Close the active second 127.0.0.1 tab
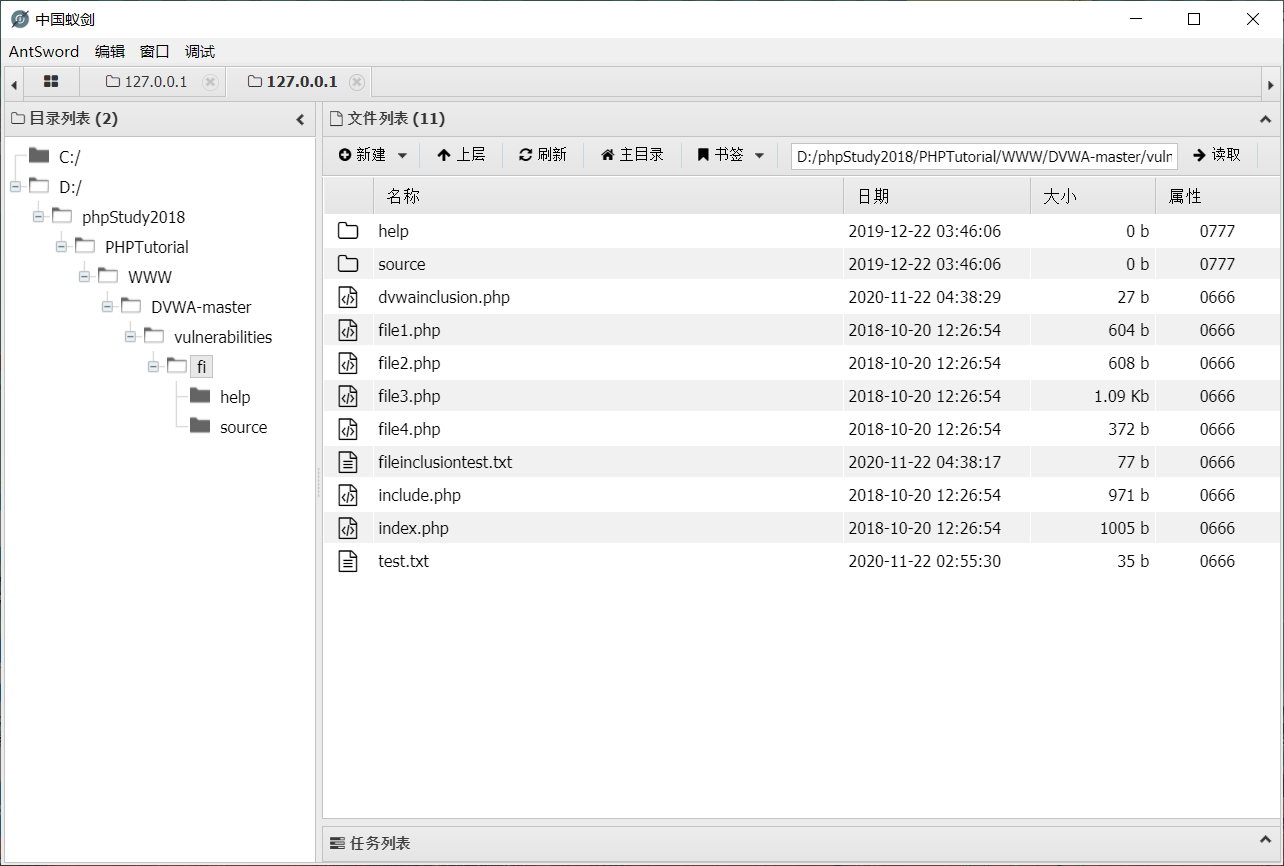 point(357,82)
